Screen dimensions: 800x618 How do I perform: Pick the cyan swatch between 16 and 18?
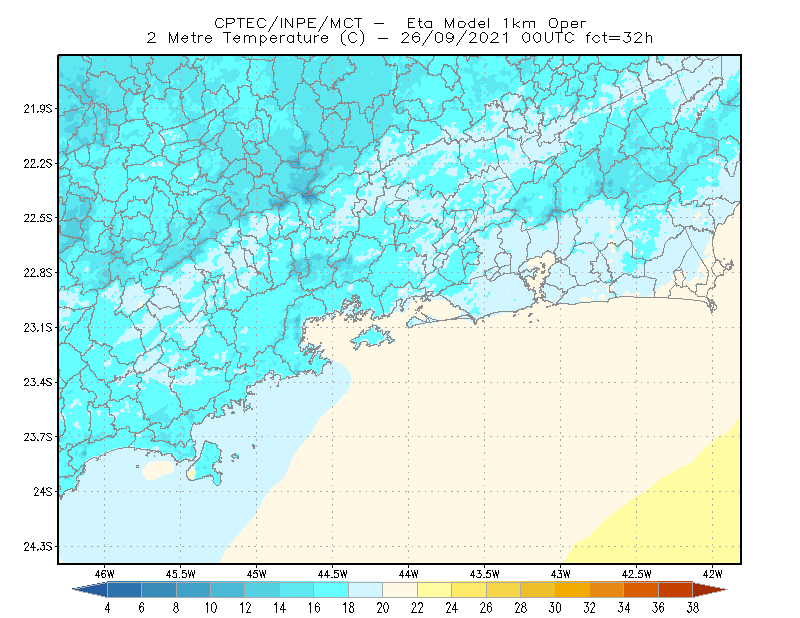(331, 590)
